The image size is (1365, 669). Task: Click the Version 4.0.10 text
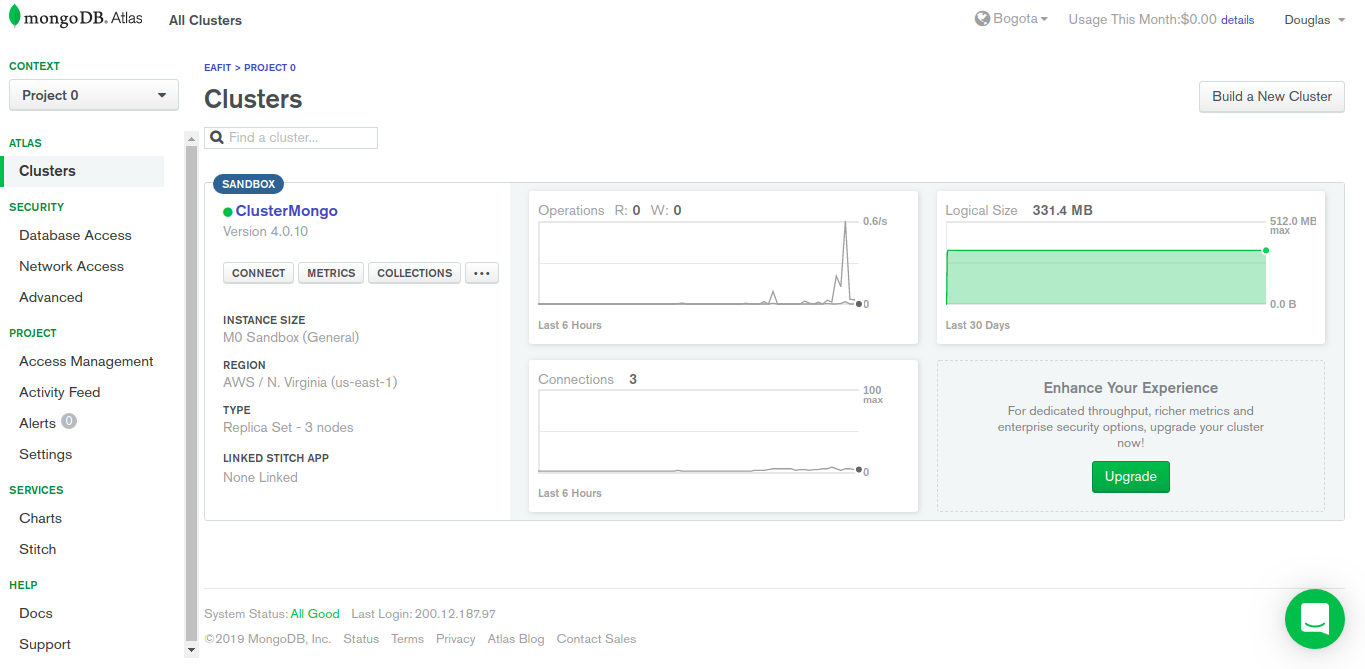pos(265,232)
